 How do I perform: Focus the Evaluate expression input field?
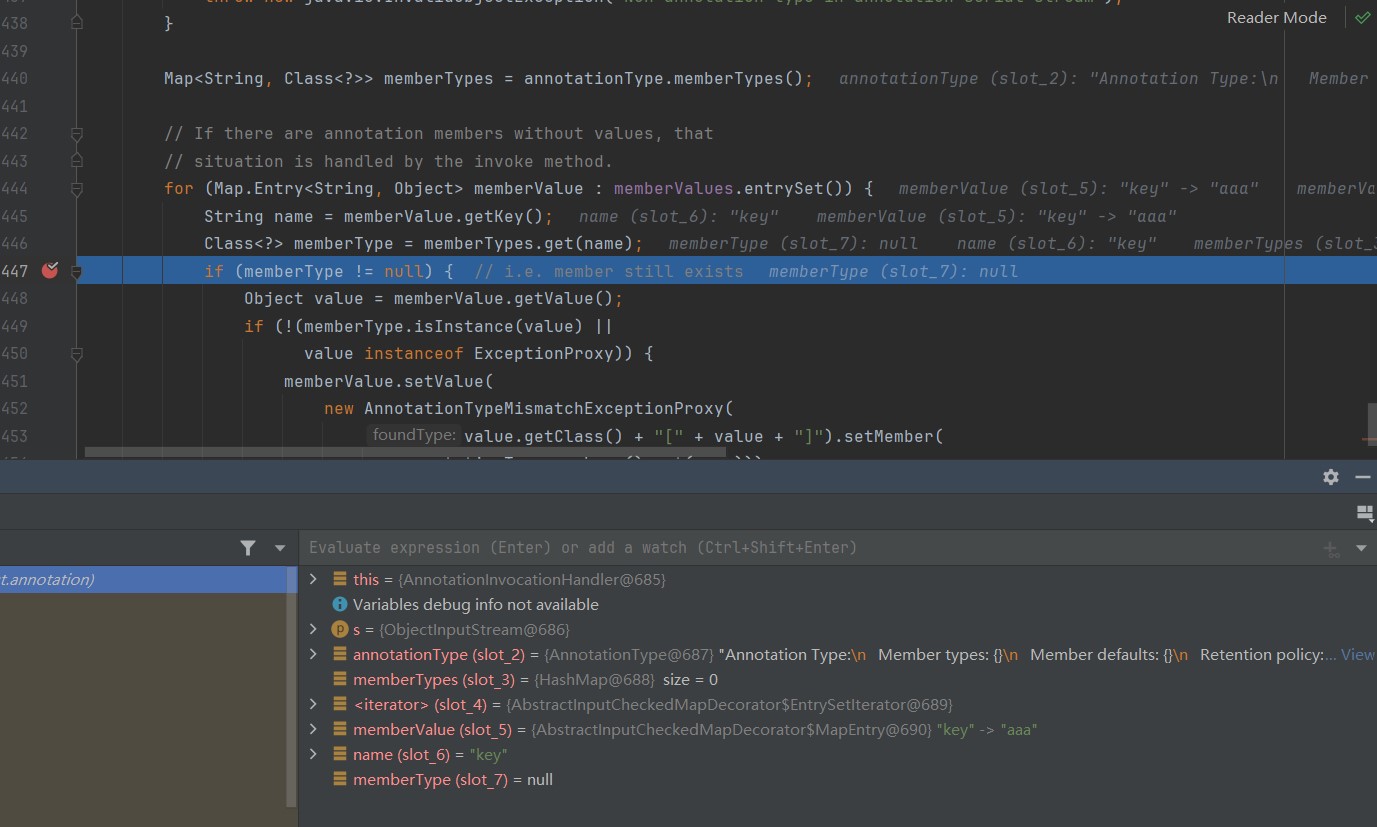pos(810,548)
